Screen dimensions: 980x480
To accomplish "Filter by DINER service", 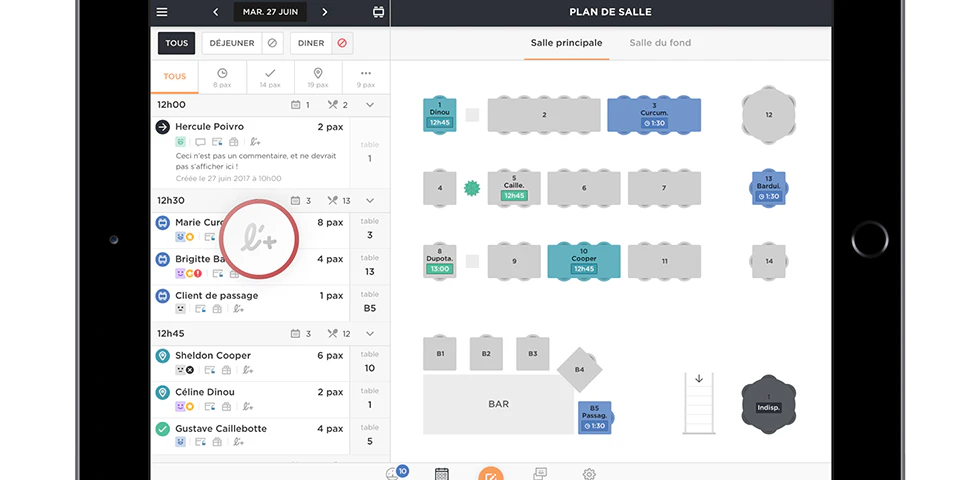I will pos(311,43).
